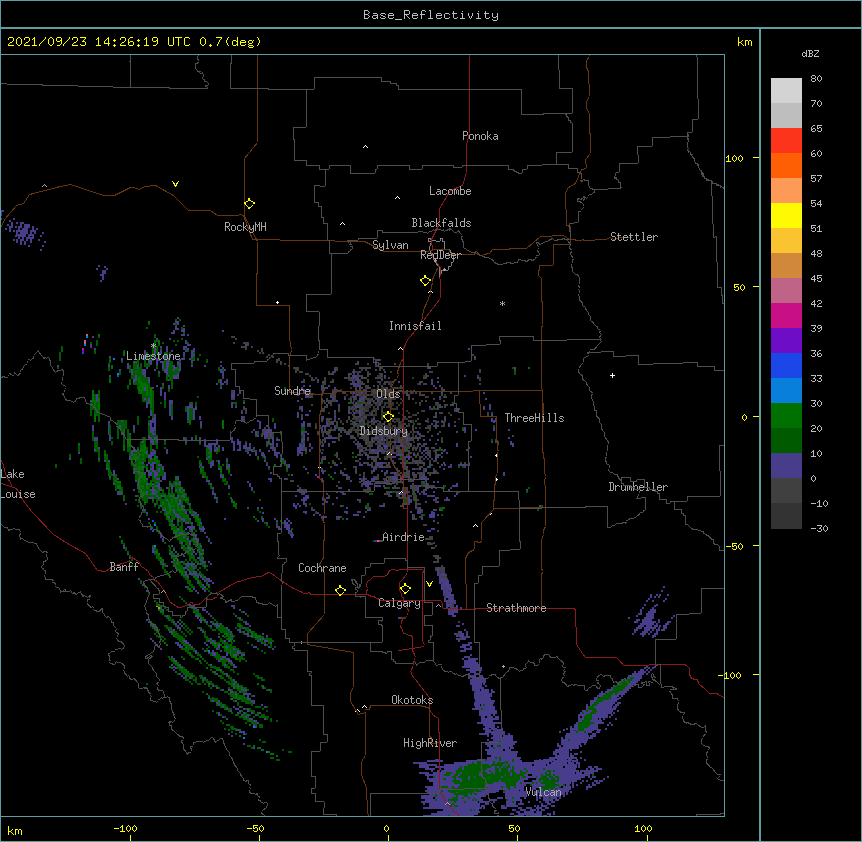Click the -50 tick on right axis

tap(734, 546)
